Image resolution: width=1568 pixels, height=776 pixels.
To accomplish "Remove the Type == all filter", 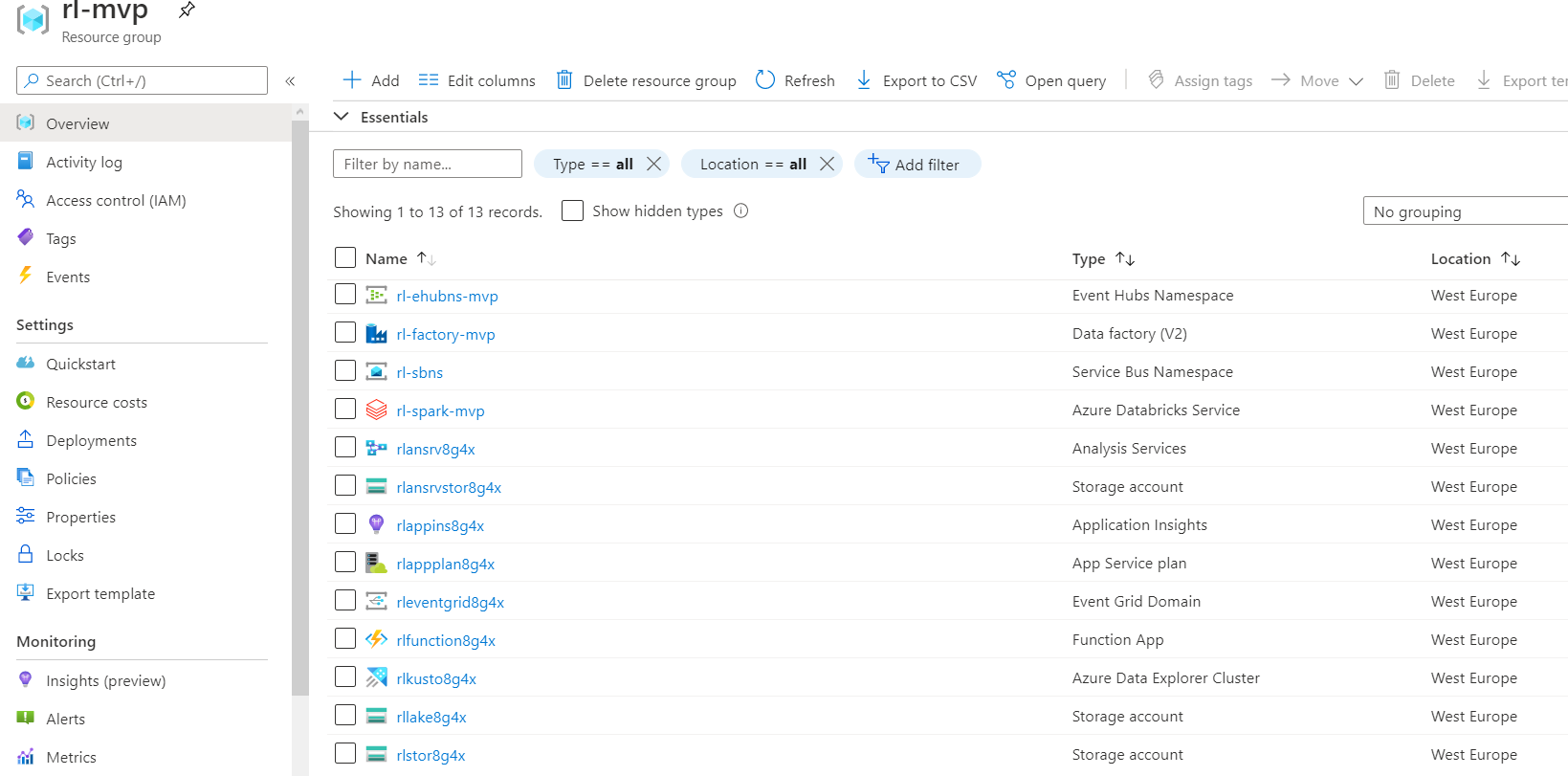I will (654, 165).
